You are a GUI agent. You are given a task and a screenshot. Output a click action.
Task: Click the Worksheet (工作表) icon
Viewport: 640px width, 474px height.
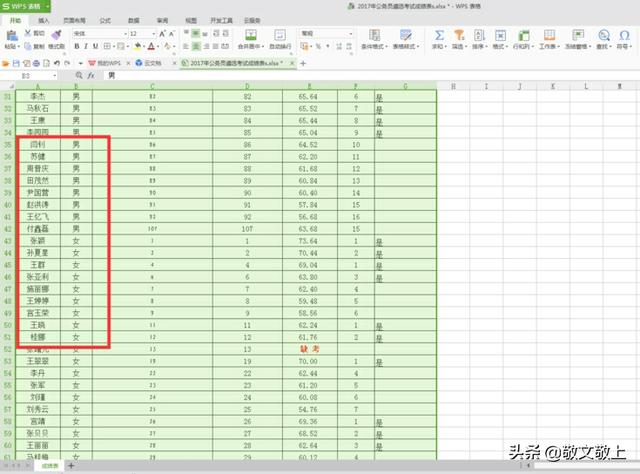pos(549,36)
